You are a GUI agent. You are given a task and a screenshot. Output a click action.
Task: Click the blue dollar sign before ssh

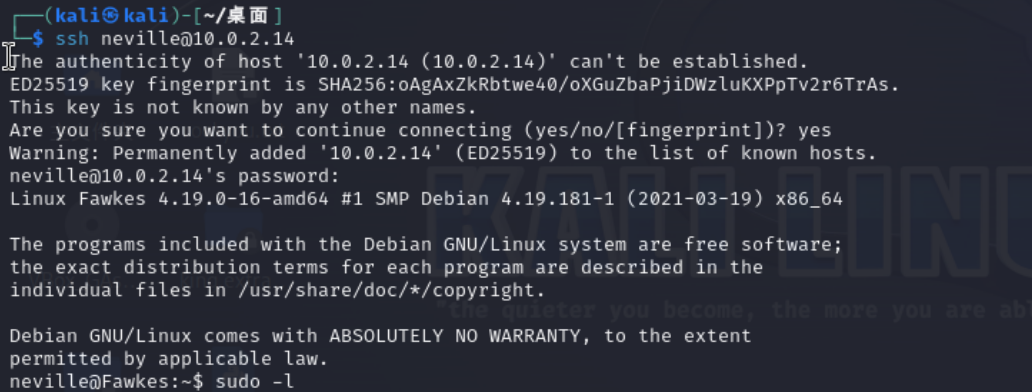(38, 38)
